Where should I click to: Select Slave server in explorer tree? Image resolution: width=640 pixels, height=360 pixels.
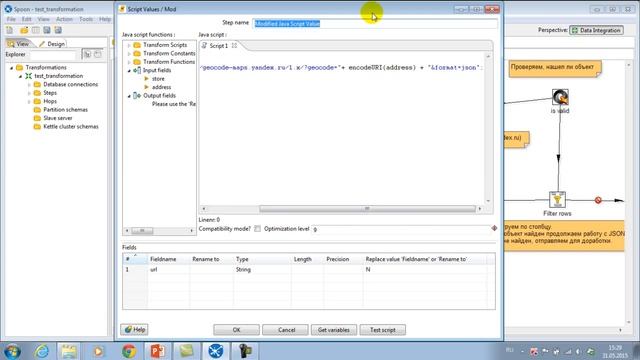click(x=58, y=118)
